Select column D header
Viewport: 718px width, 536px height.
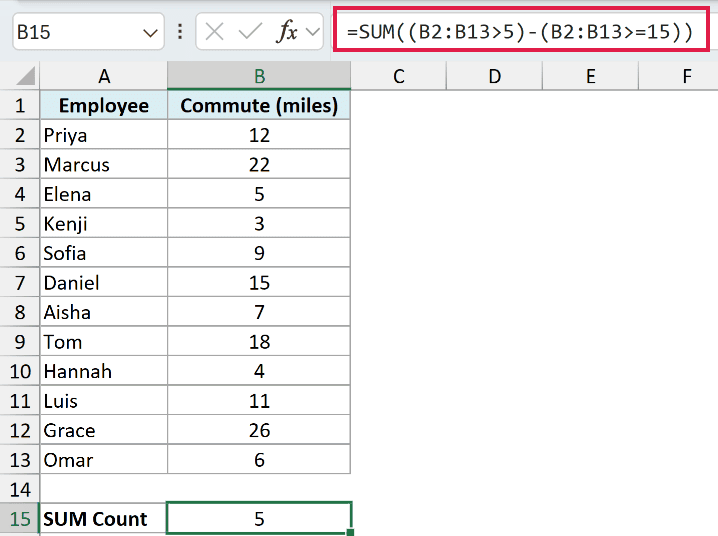click(x=495, y=76)
